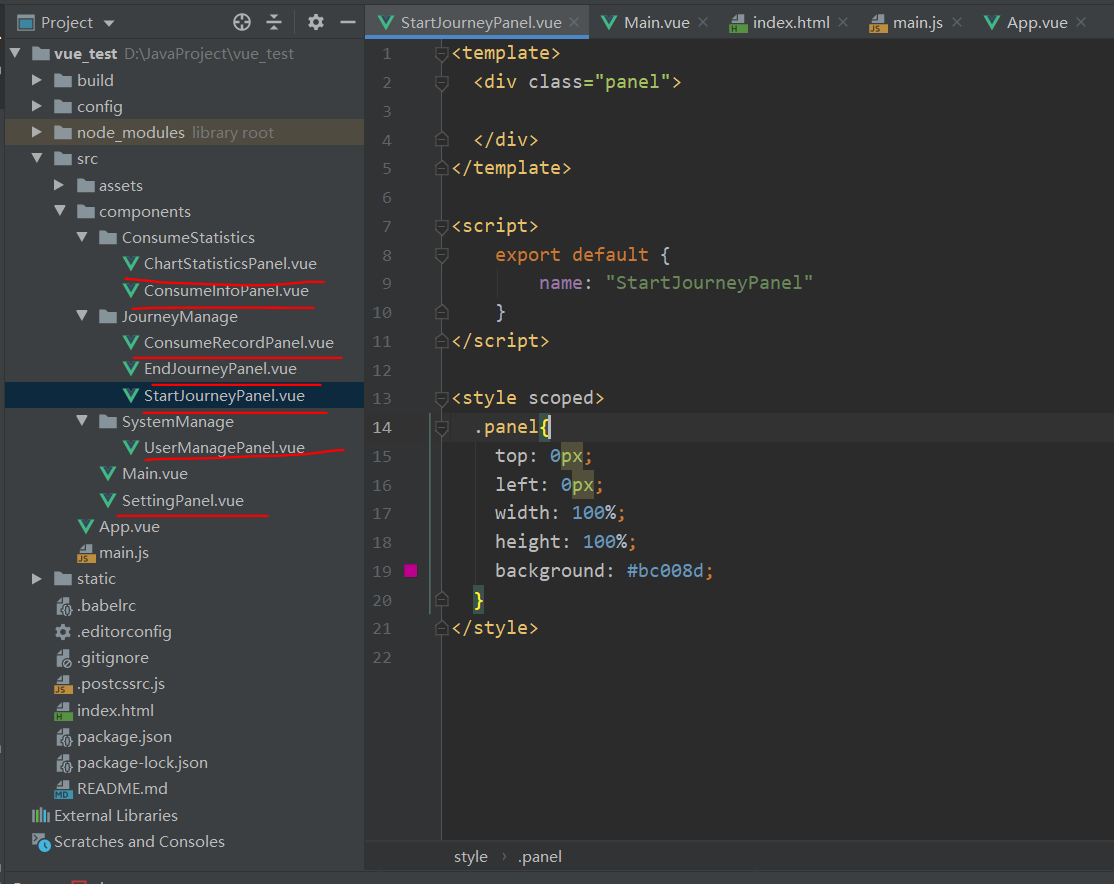
Task: Click External Libraries node
Action: [116, 816]
